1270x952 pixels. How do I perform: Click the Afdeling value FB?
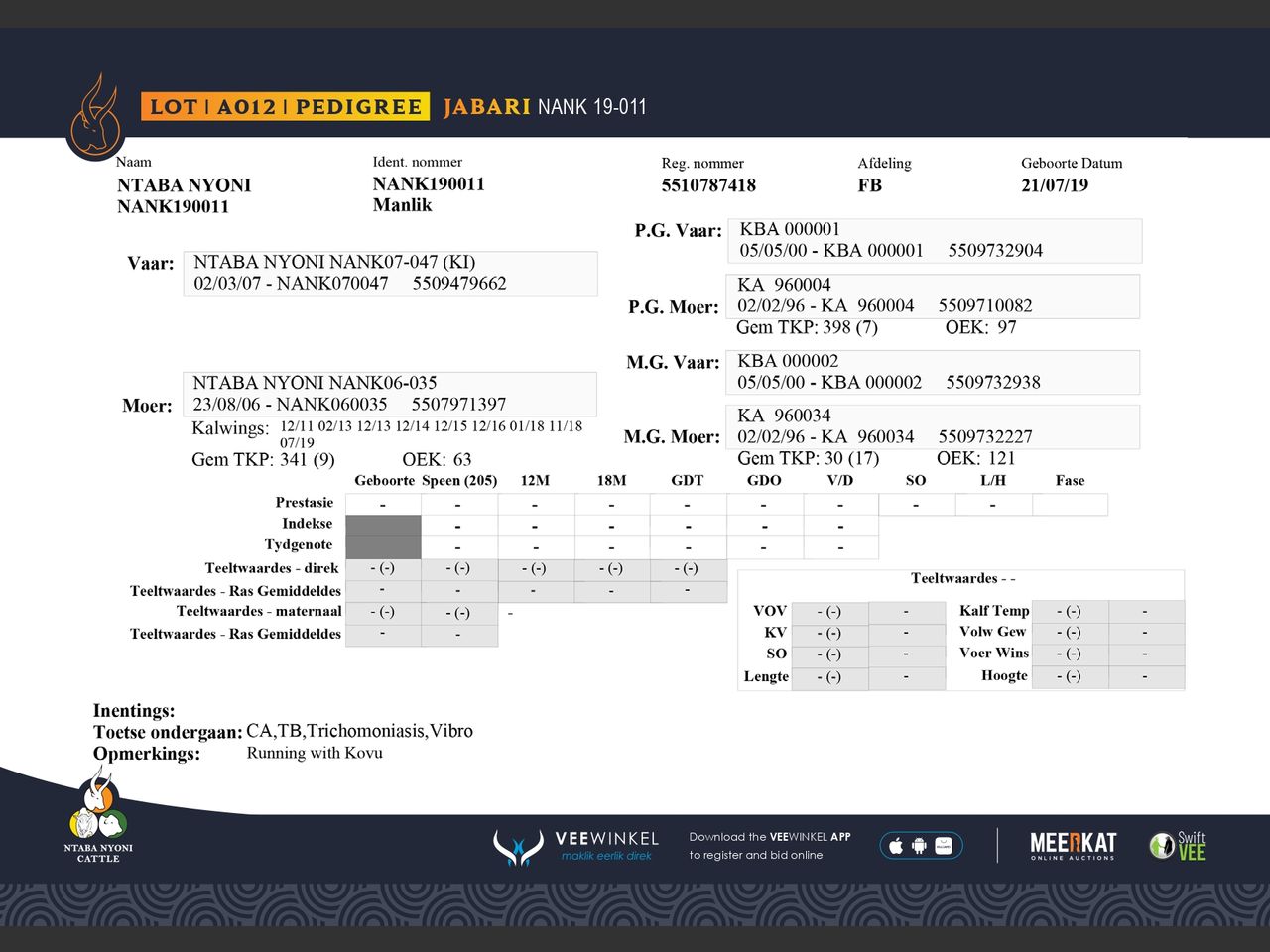(x=870, y=185)
